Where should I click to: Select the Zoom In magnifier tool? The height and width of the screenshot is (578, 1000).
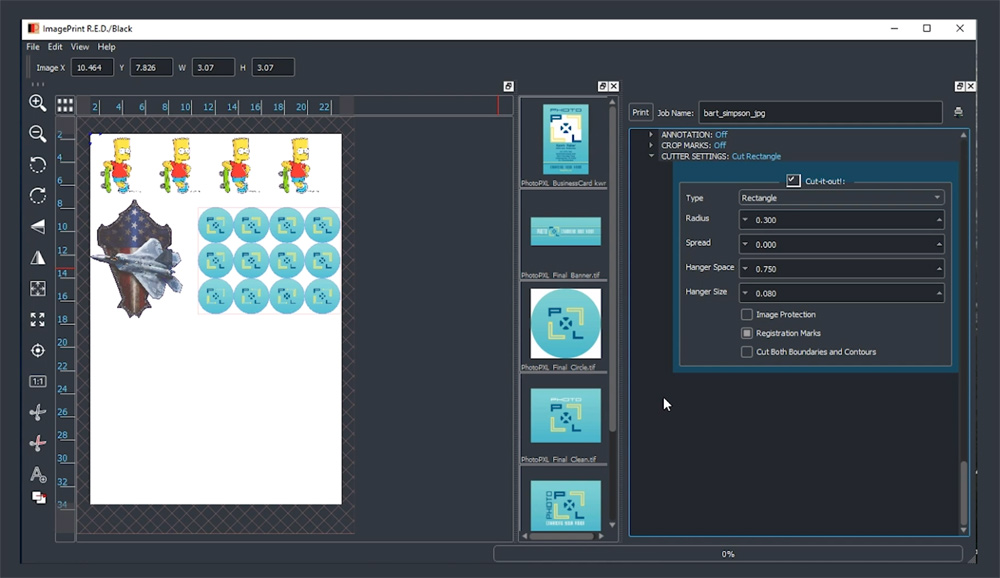[x=37, y=103]
